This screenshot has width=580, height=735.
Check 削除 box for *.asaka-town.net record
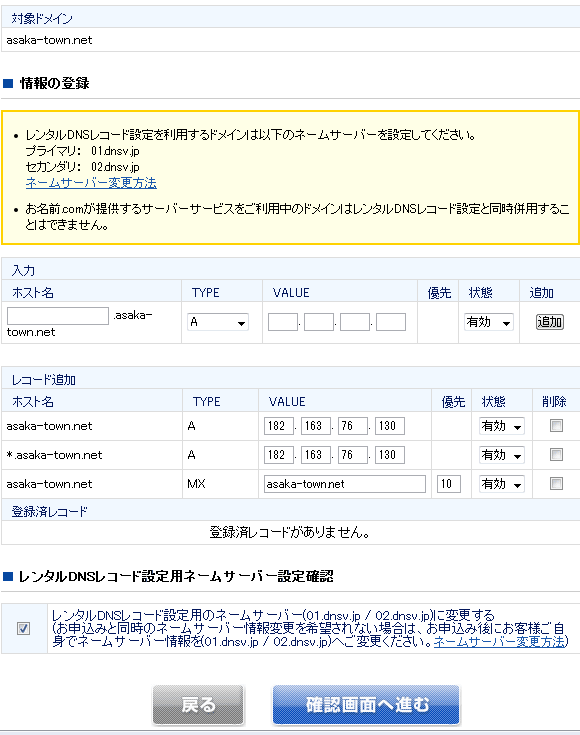[556, 455]
